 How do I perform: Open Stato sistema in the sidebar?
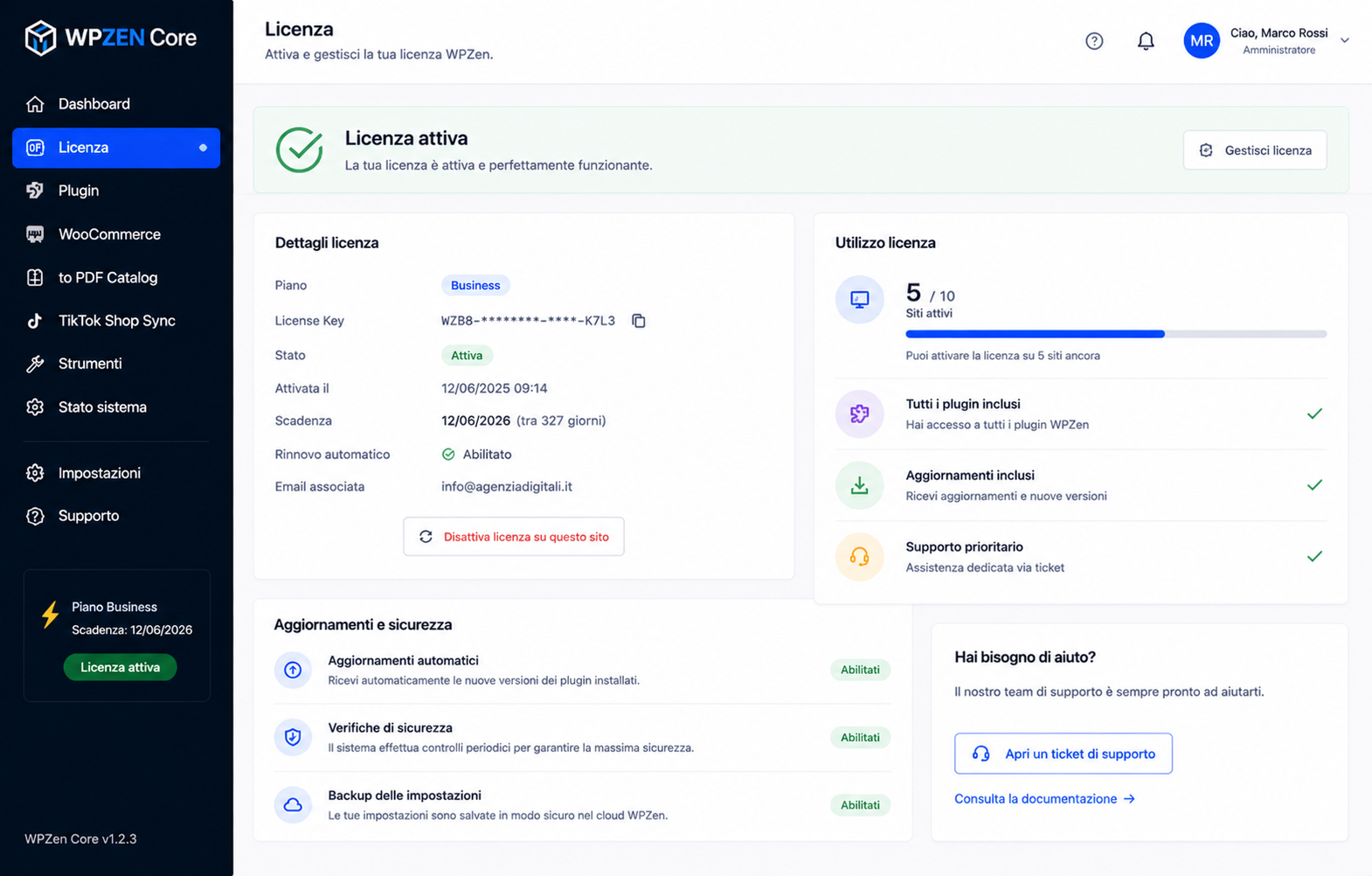116,407
